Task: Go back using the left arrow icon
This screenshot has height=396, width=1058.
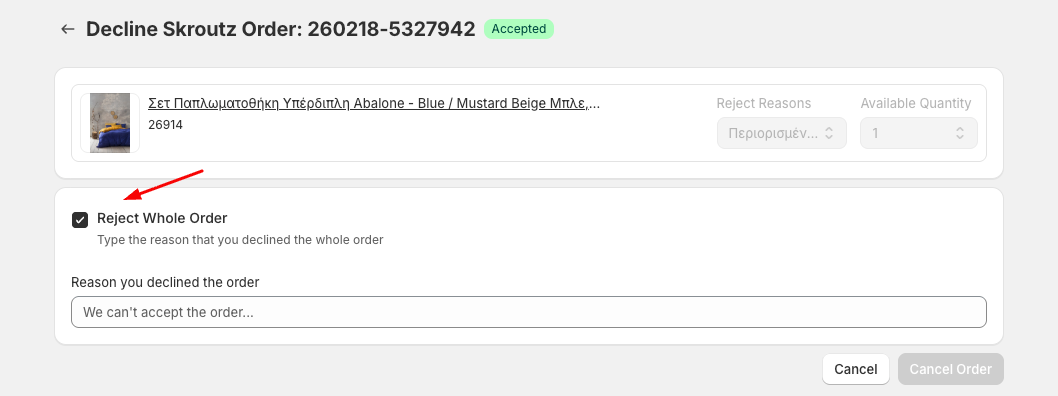Action: pos(67,29)
